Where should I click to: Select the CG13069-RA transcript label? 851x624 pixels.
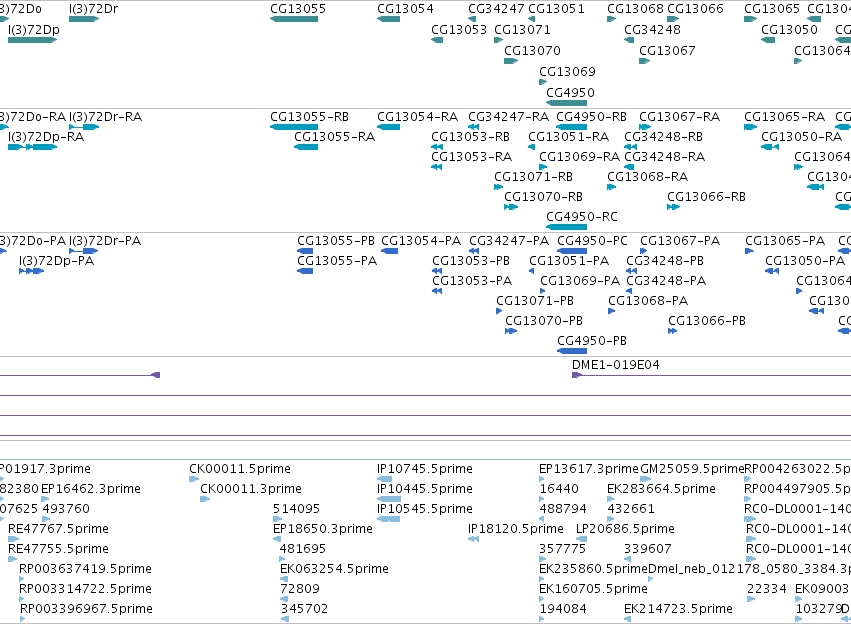pos(579,157)
